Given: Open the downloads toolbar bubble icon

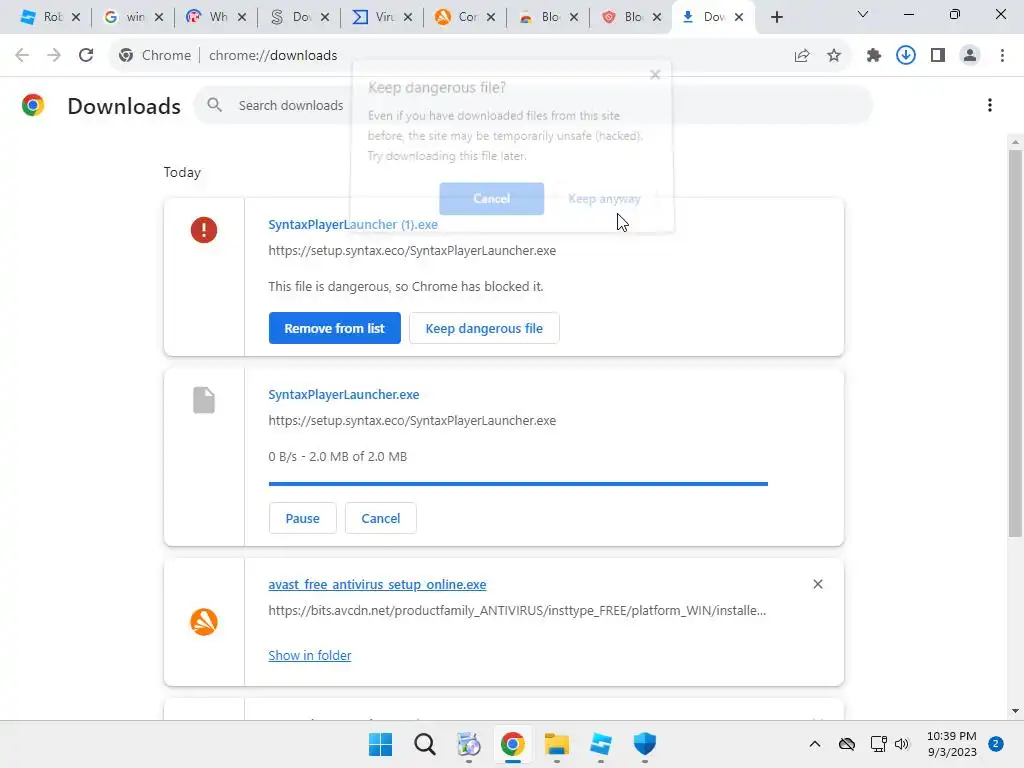Looking at the screenshot, I should [906, 56].
